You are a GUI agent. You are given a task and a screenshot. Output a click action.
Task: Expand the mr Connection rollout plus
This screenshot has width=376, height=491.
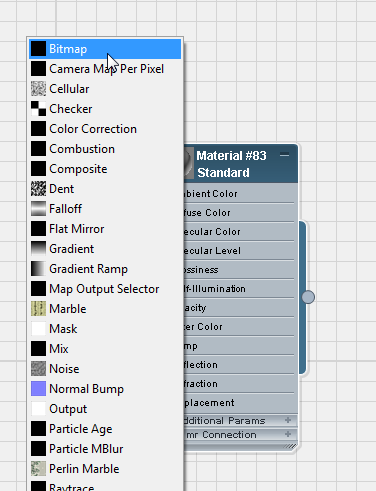pos(288,434)
